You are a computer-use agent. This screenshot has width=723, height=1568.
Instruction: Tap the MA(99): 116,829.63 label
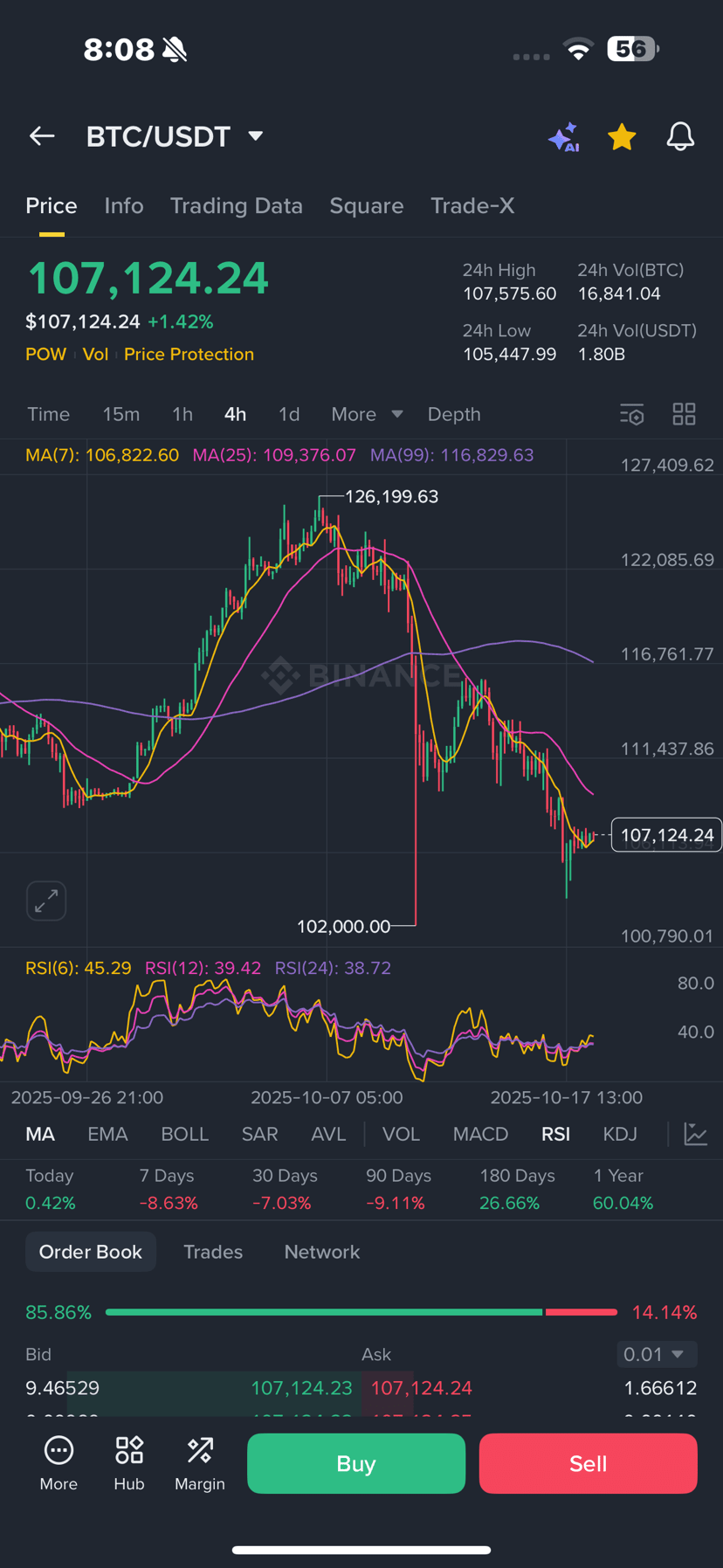coord(451,455)
